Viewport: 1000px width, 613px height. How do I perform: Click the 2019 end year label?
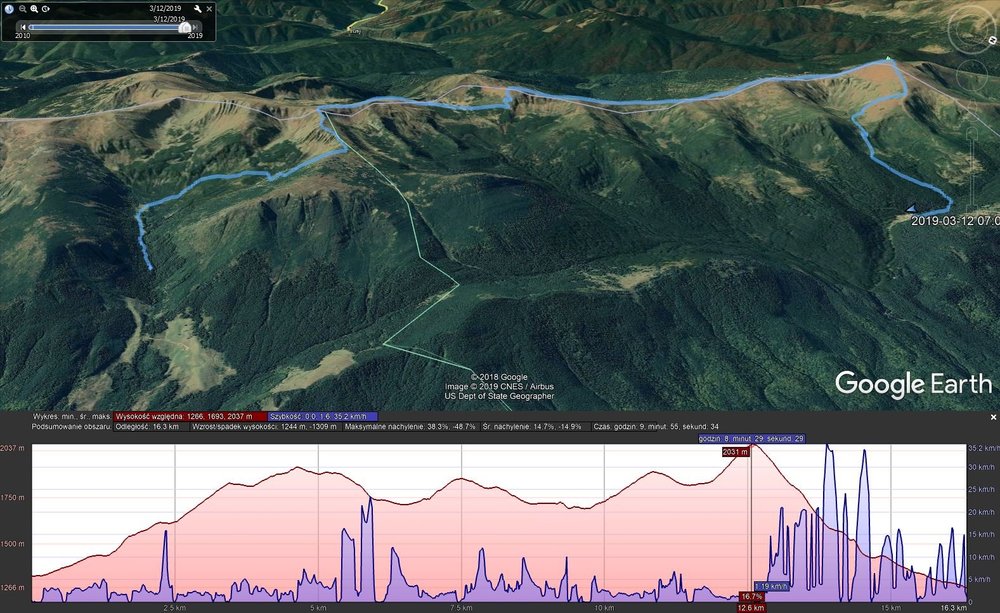[195, 36]
